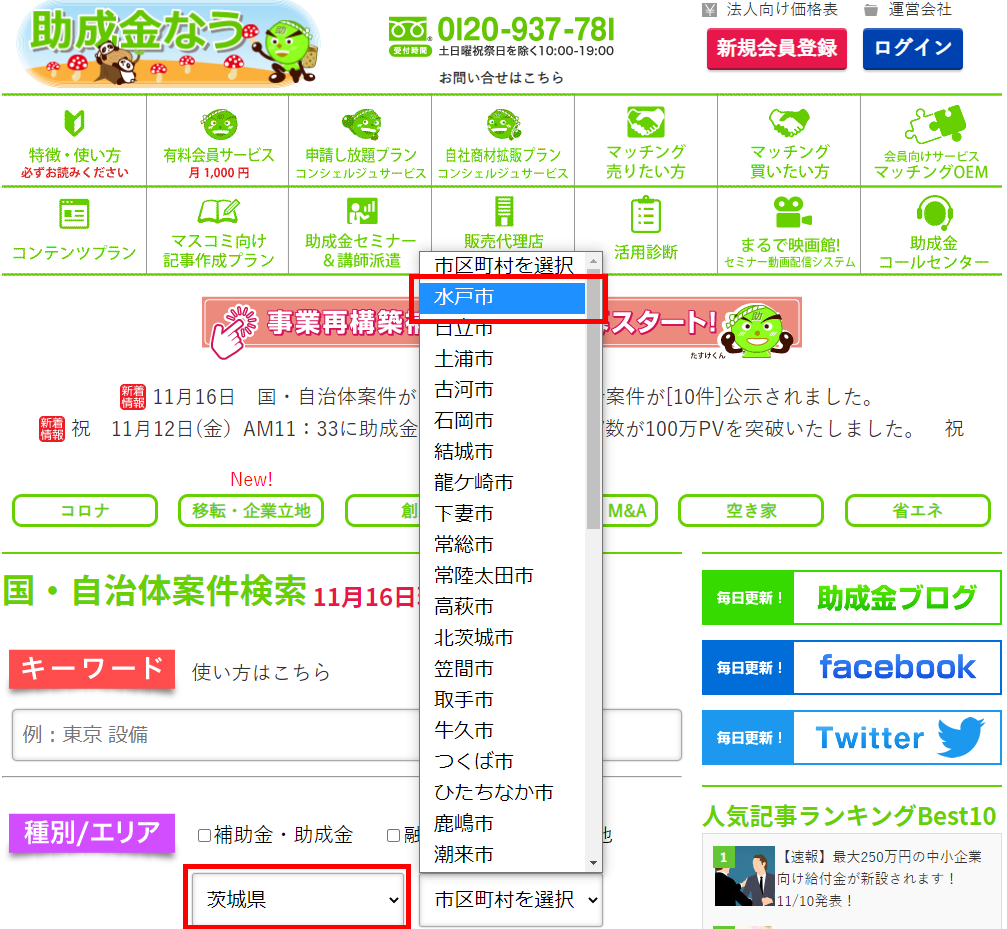Open マッチング売りたい方 handshake icon
This screenshot has height=929, width=1007.
646,122
